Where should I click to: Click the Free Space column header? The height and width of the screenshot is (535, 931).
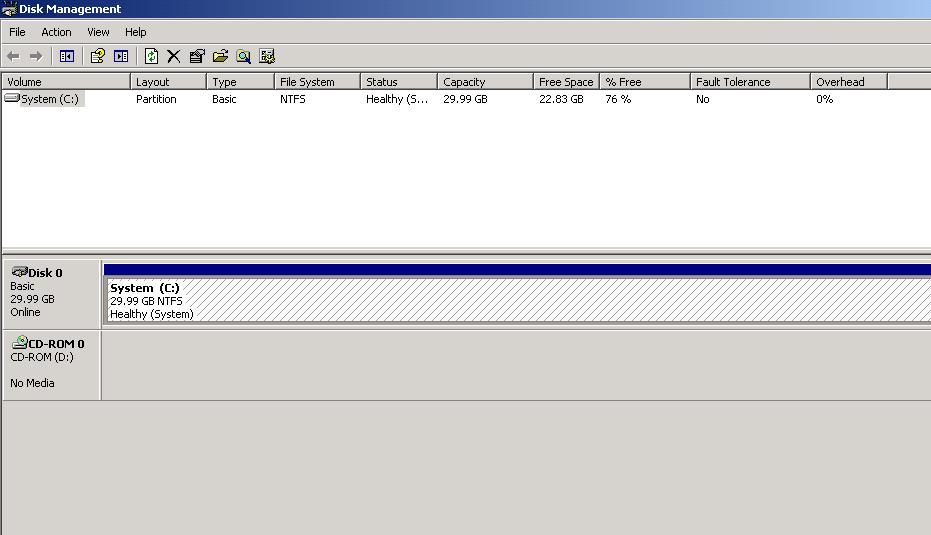coord(565,82)
